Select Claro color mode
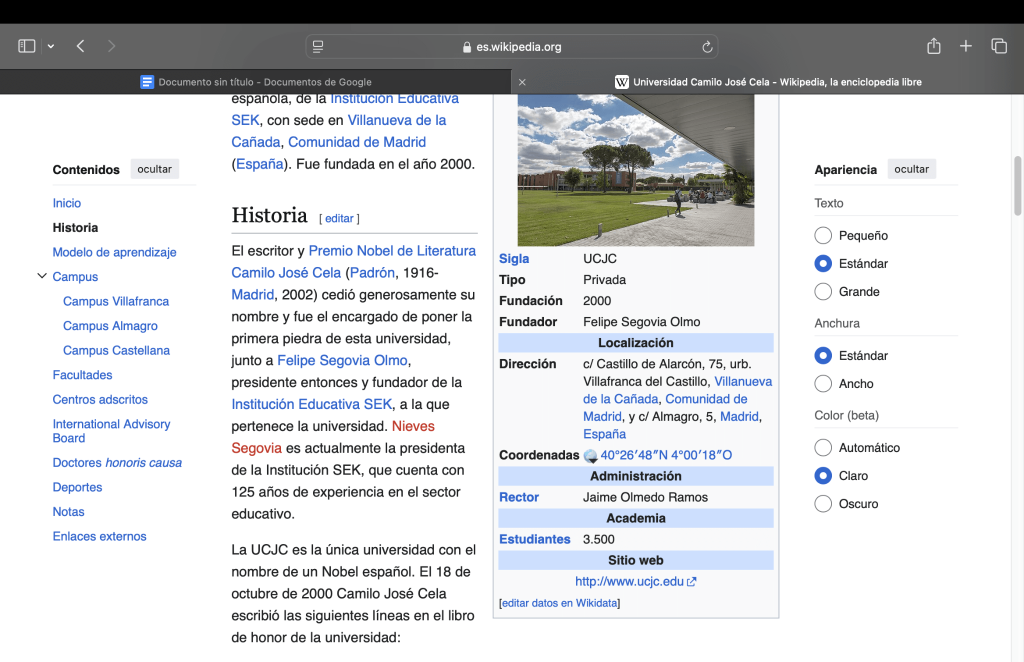The image size is (1024, 662). [823, 475]
